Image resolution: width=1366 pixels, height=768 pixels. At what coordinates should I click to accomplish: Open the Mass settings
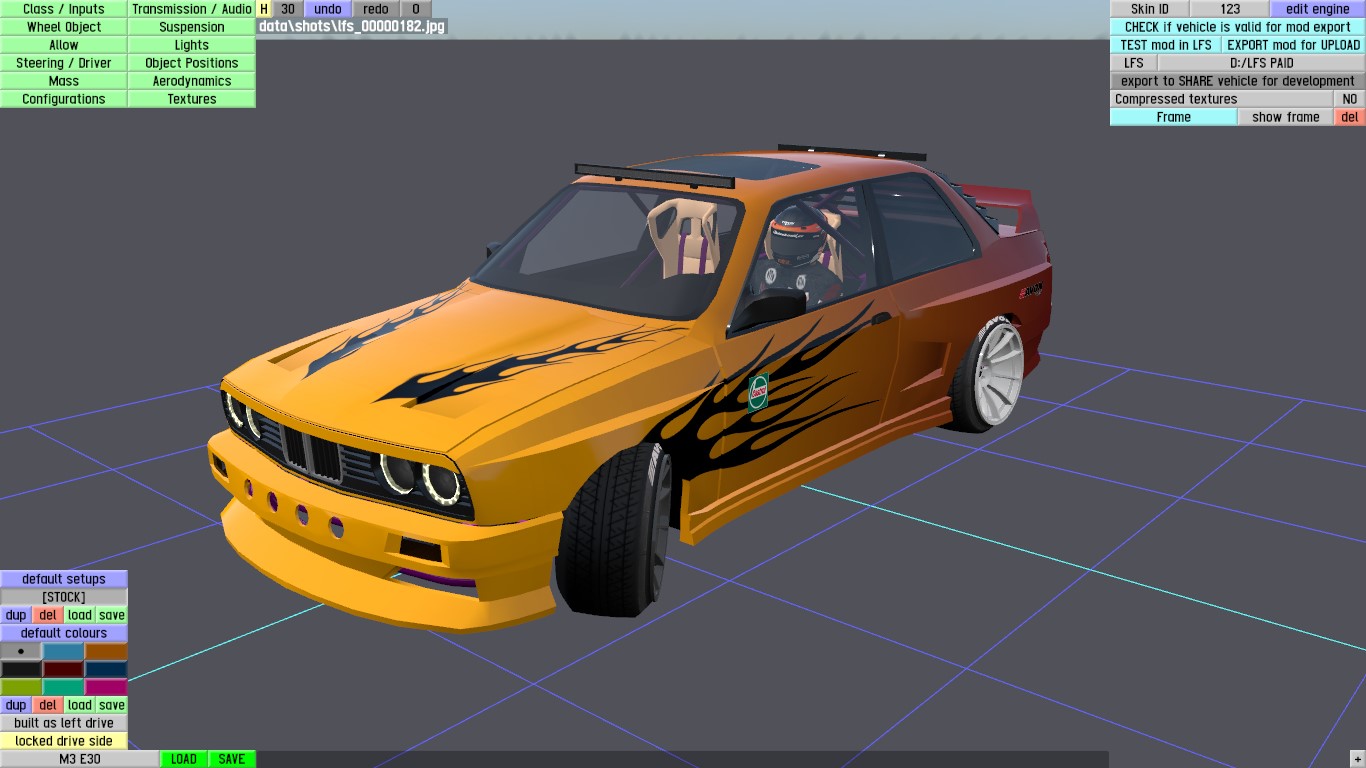click(x=63, y=81)
